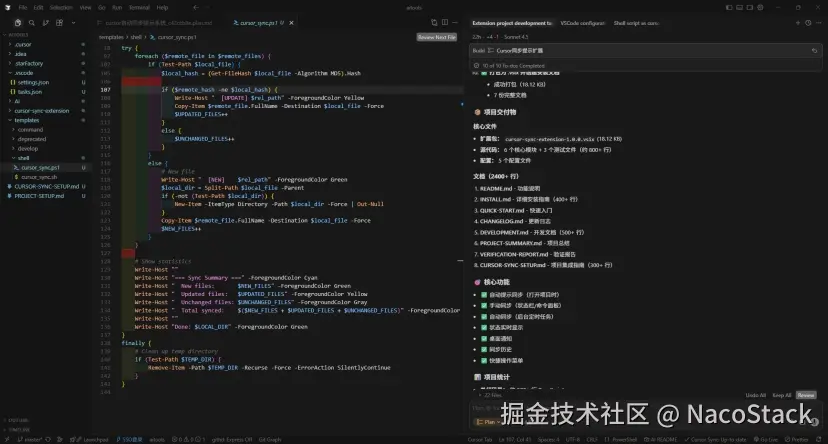
Task: Click the AI README status bar item
Action: tap(661, 439)
